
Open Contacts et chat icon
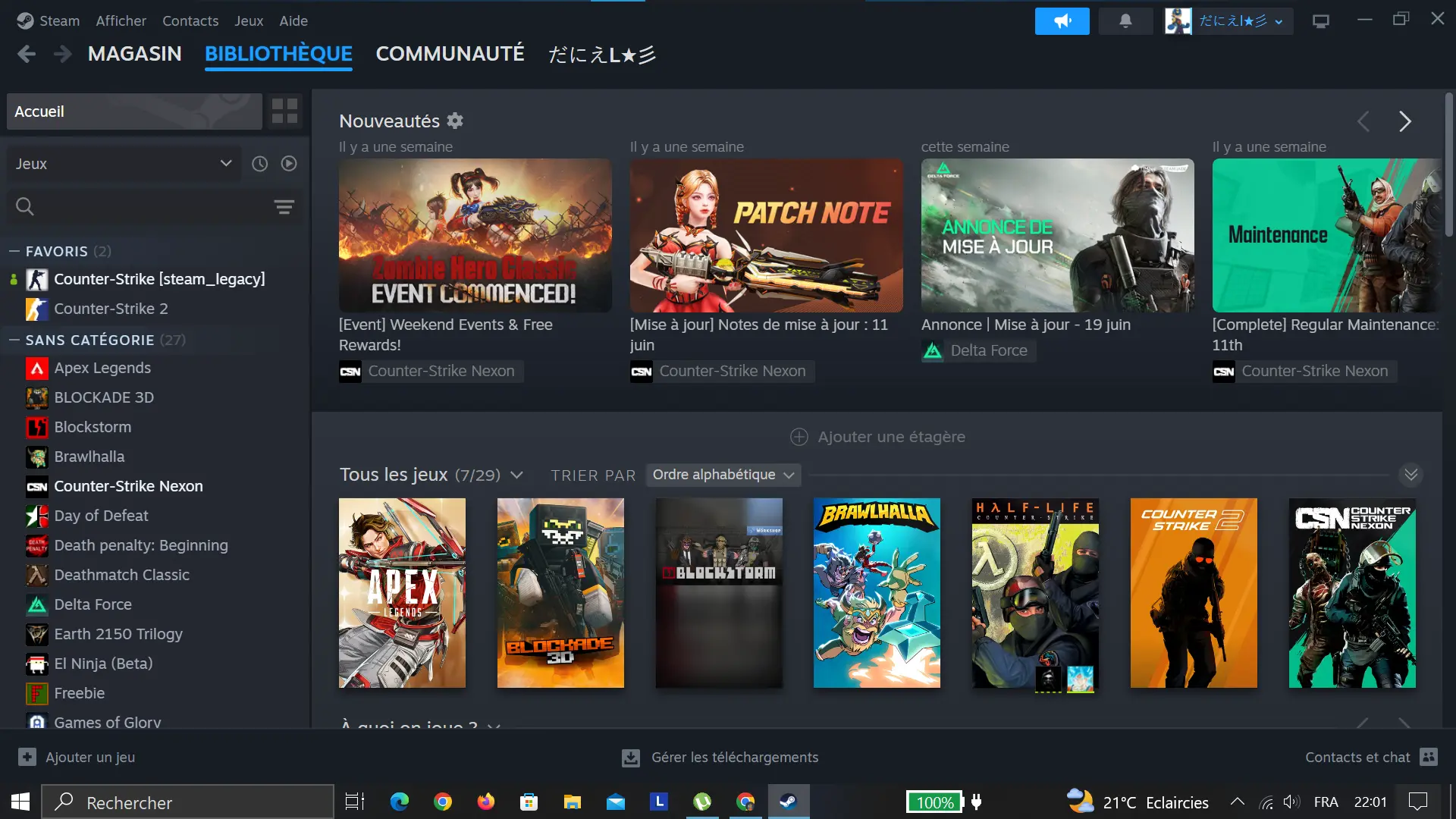pyautogui.click(x=1429, y=757)
